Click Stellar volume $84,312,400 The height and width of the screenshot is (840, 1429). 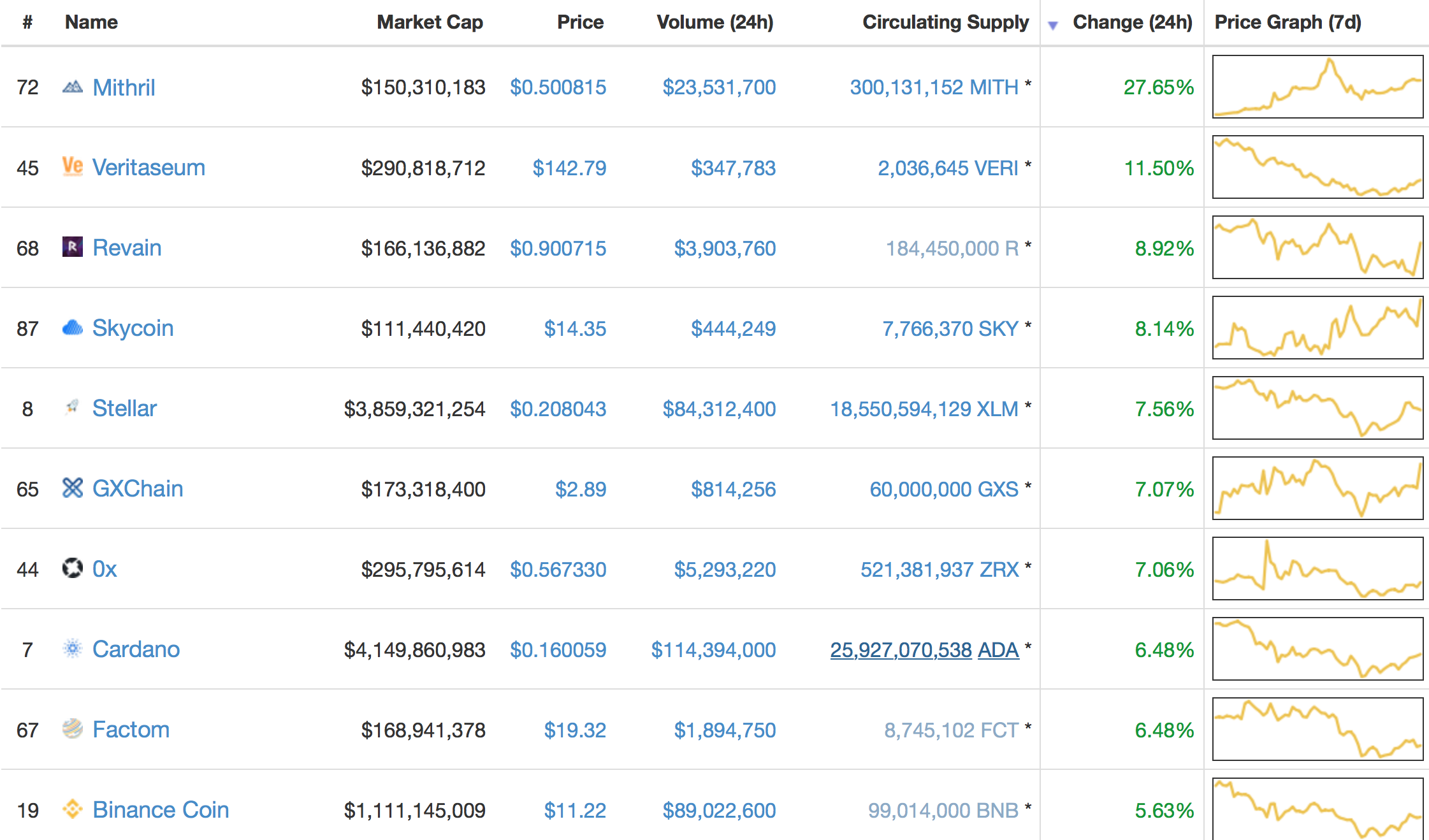719,409
